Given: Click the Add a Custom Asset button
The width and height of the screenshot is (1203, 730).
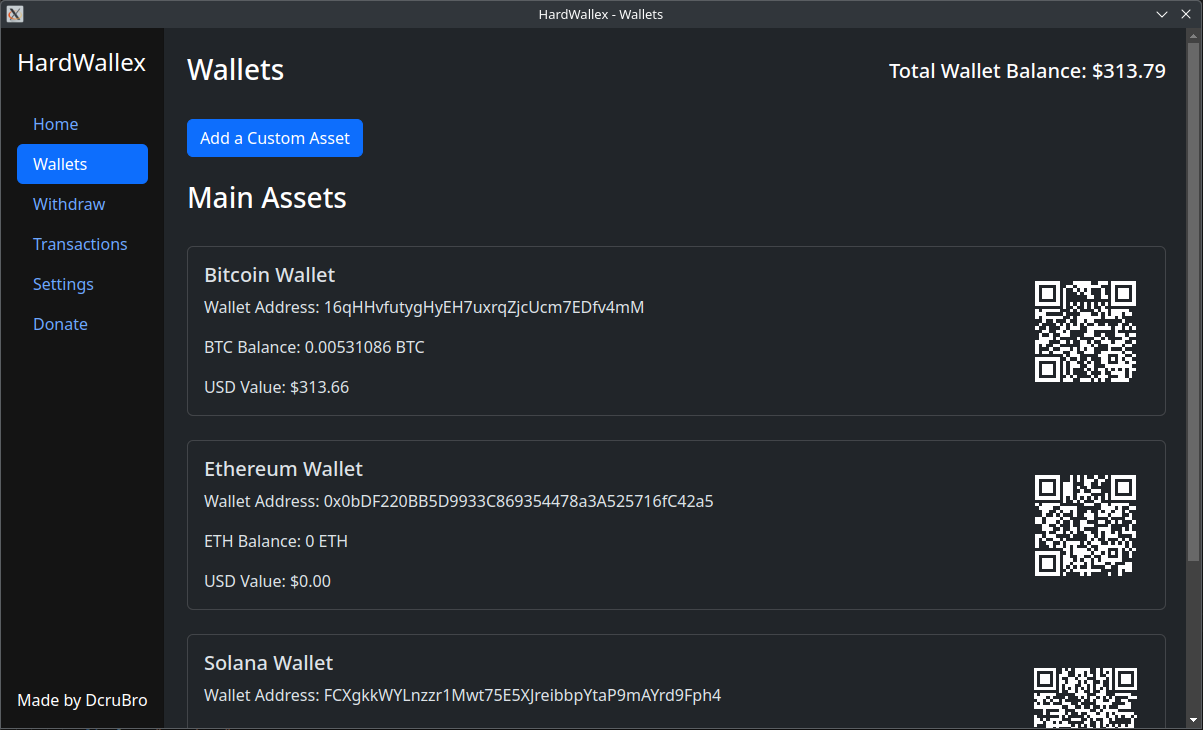Looking at the screenshot, I should [x=275, y=138].
